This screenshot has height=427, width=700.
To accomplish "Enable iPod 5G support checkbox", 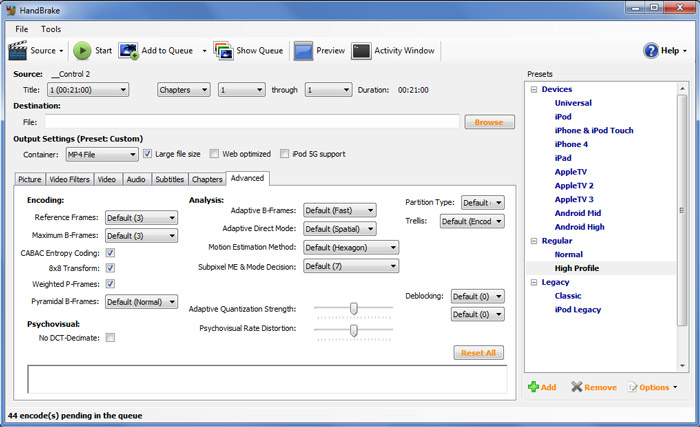I will coord(284,154).
